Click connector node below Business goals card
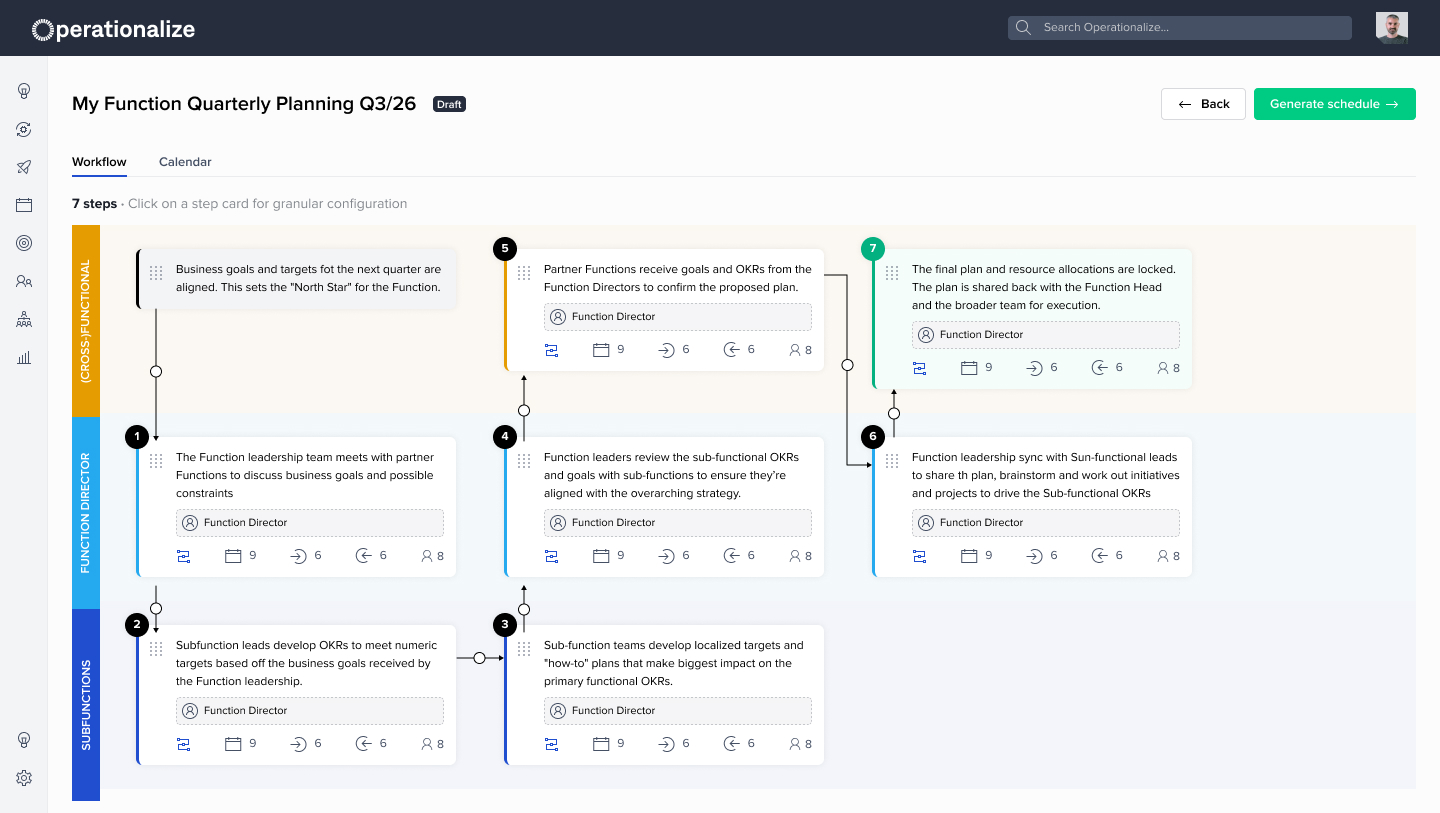The height and width of the screenshot is (813, 1440). point(156,371)
